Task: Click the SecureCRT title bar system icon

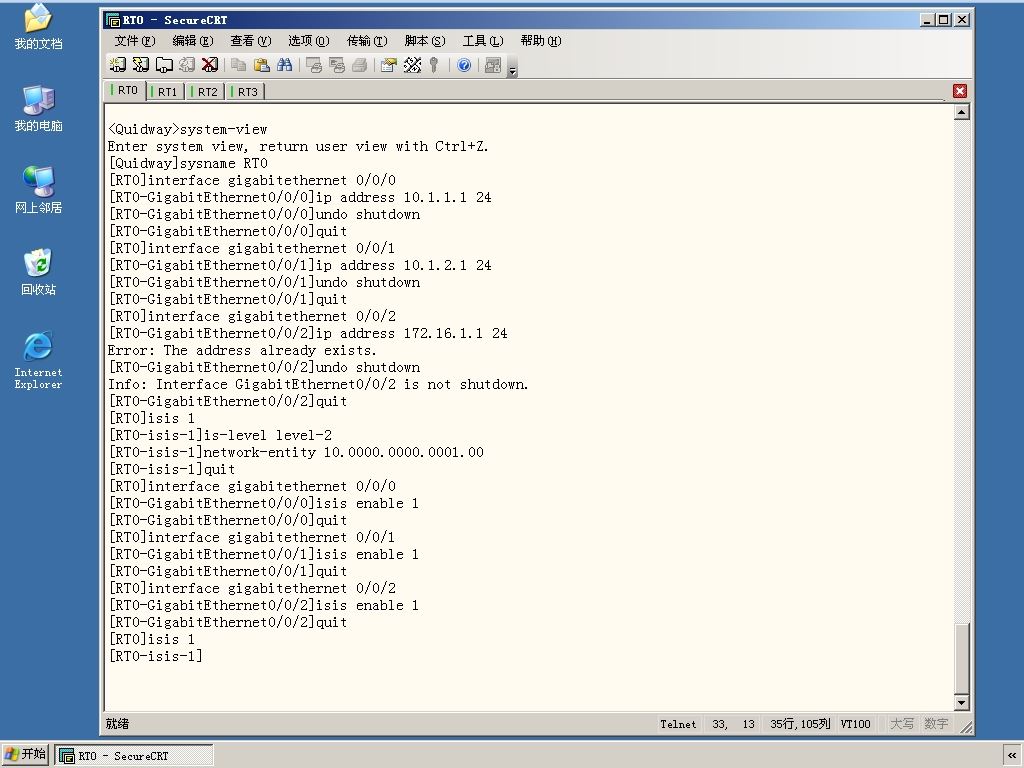Action: [113, 20]
